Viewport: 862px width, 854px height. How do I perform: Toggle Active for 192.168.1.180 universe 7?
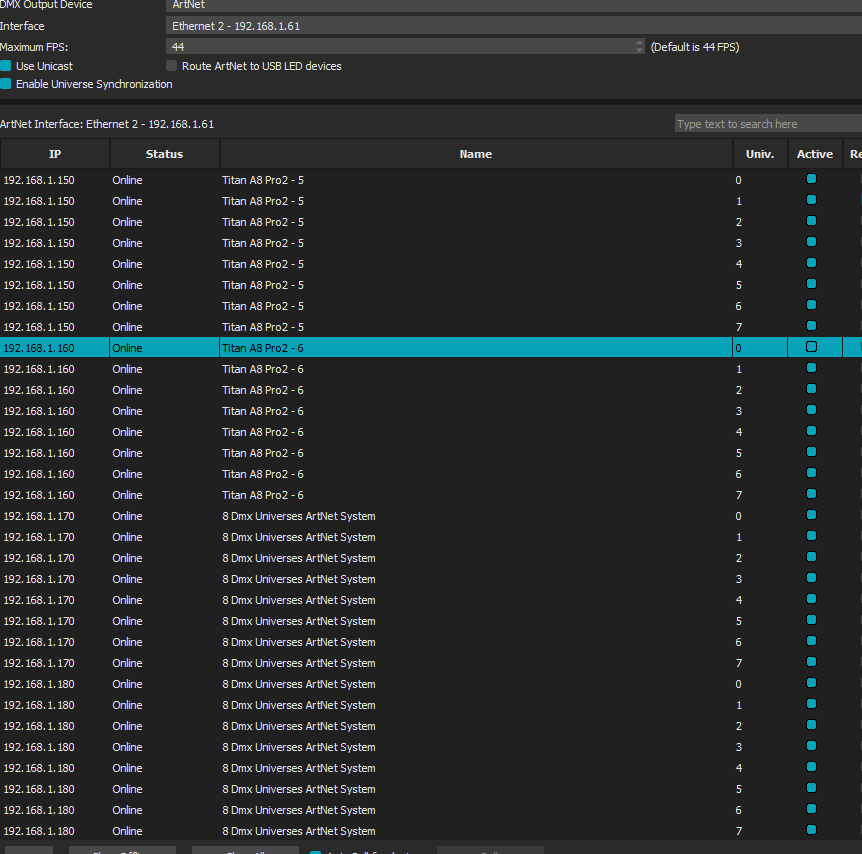click(x=811, y=830)
